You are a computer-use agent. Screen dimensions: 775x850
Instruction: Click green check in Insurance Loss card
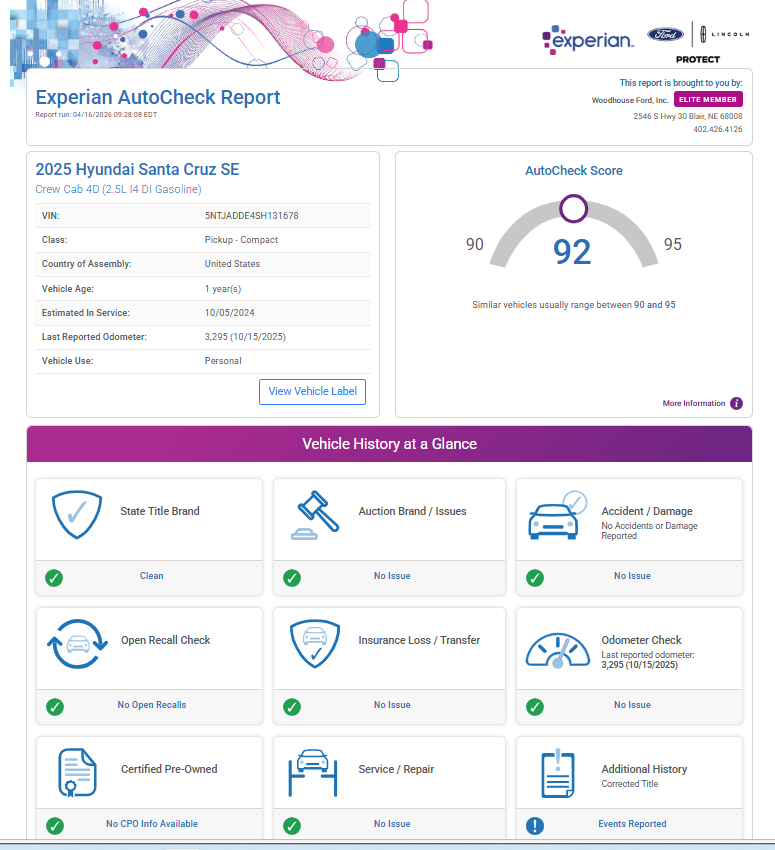[x=292, y=707]
